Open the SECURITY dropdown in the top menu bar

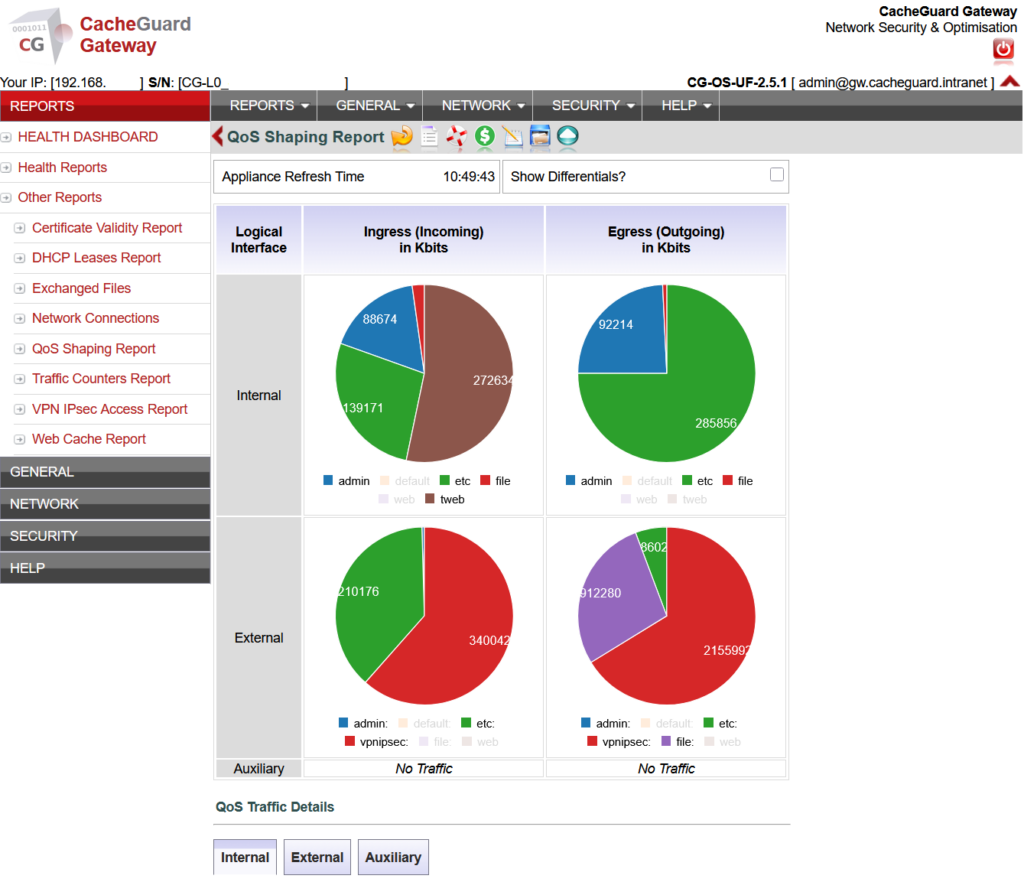pyautogui.click(x=593, y=106)
